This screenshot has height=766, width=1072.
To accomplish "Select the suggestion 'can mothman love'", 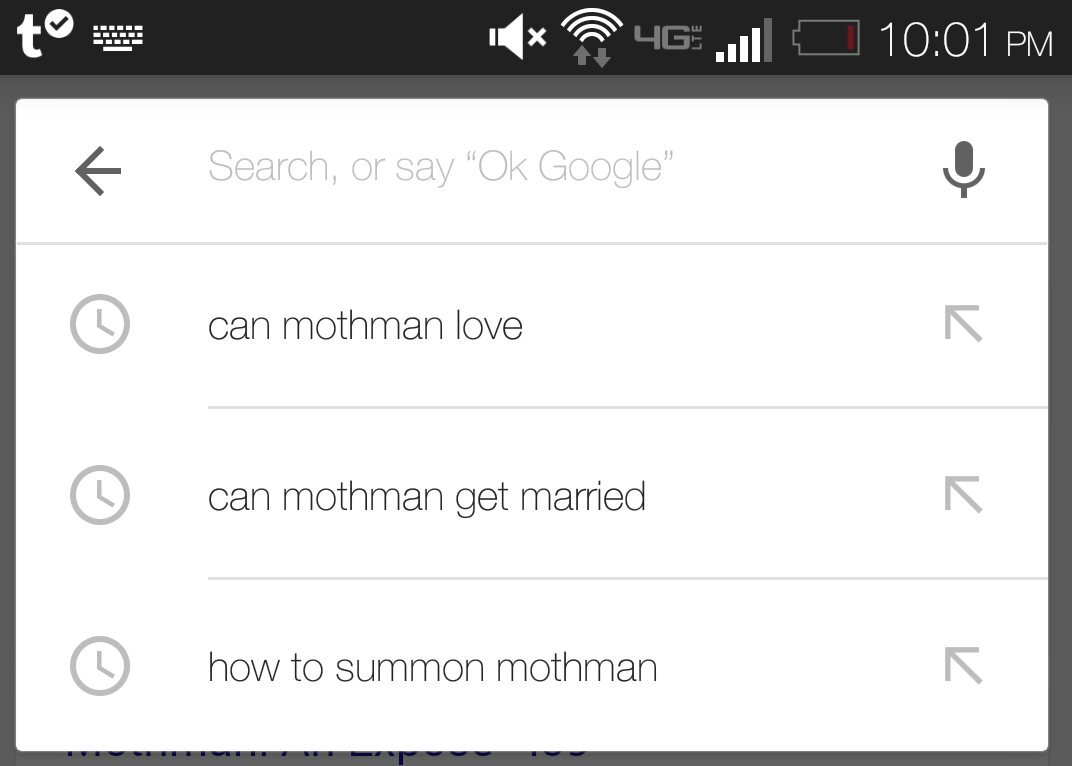I will pyautogui.click(x=532, y=325).
